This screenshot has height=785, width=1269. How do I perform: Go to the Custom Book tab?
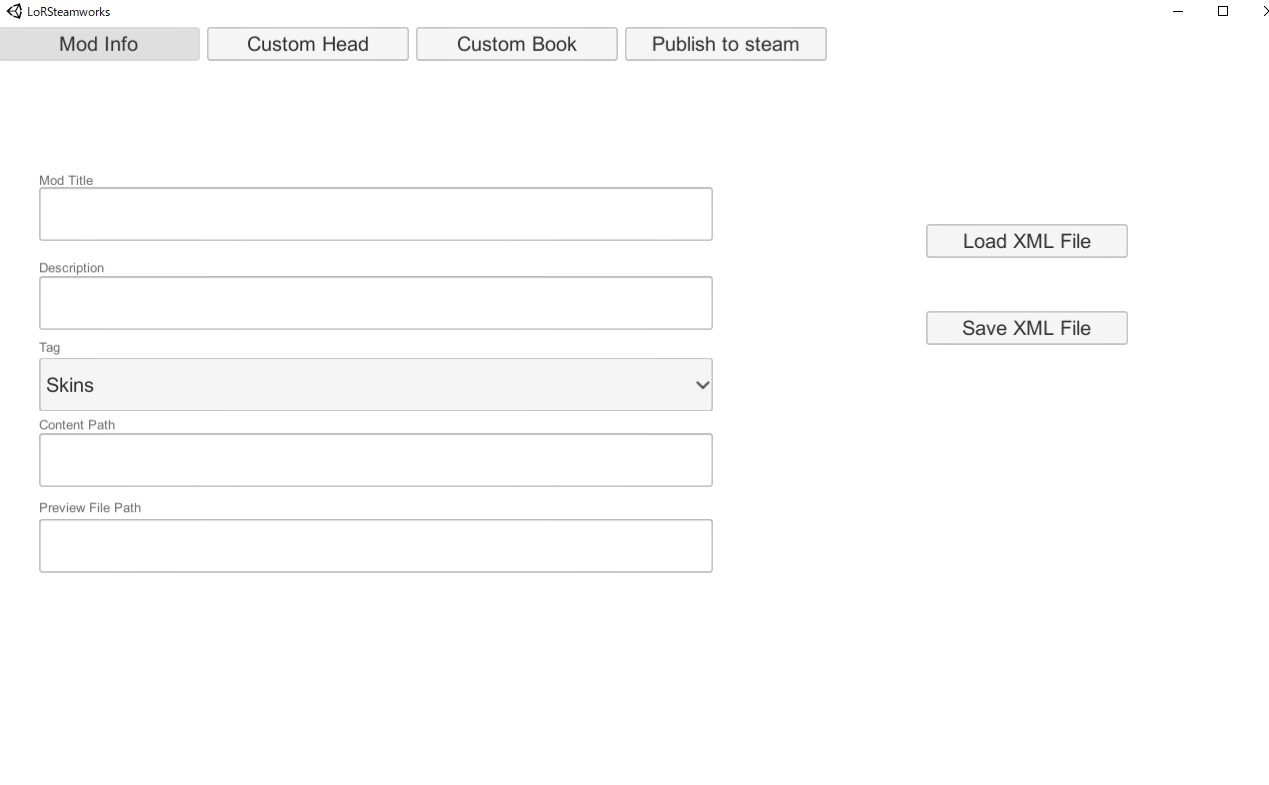pos(517,44)
